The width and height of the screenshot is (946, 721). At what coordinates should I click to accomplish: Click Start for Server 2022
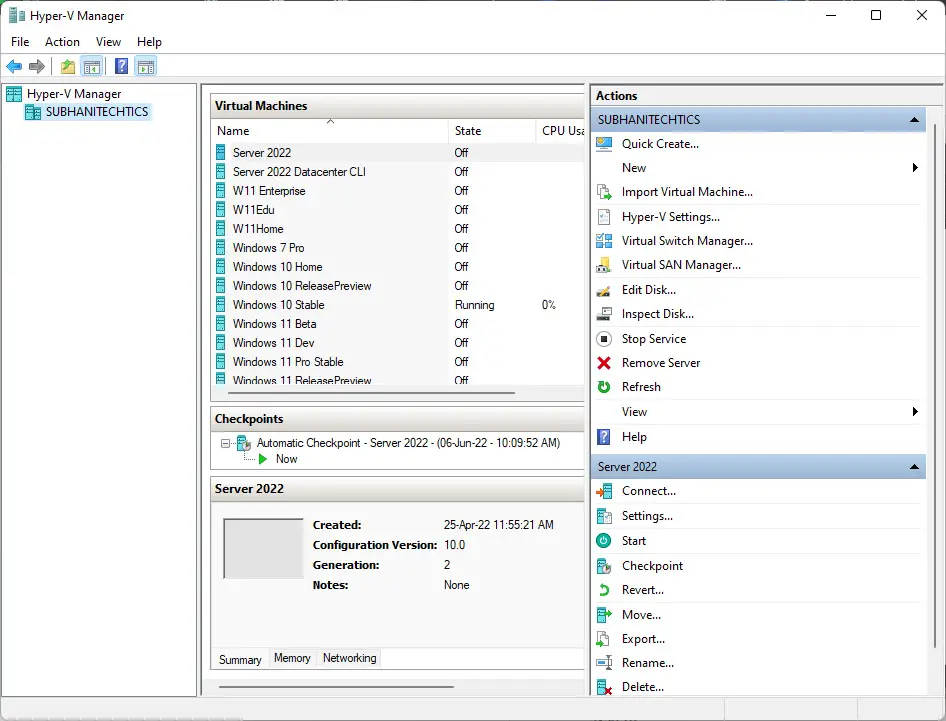[634, 540]
